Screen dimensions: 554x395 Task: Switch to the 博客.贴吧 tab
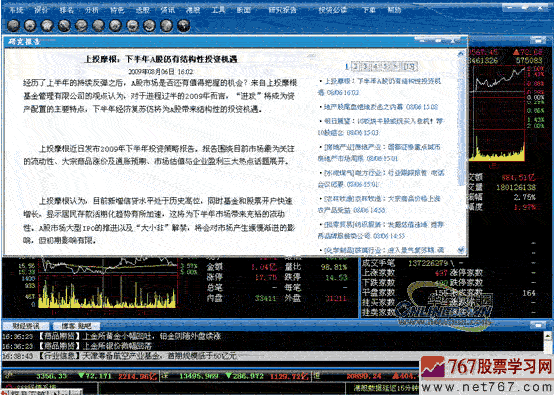pos(76,326)
